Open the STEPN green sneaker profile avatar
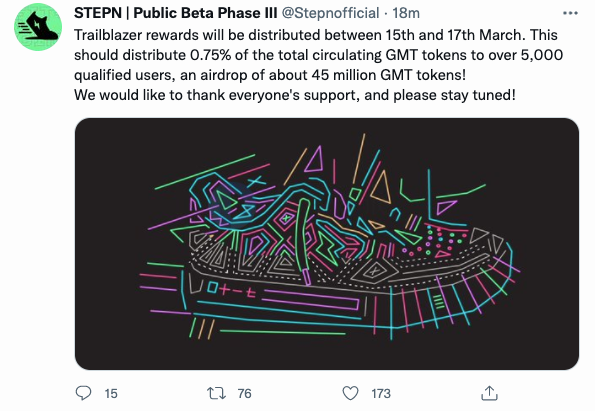This screenshot has width=595, height=411. click(38, 27)
